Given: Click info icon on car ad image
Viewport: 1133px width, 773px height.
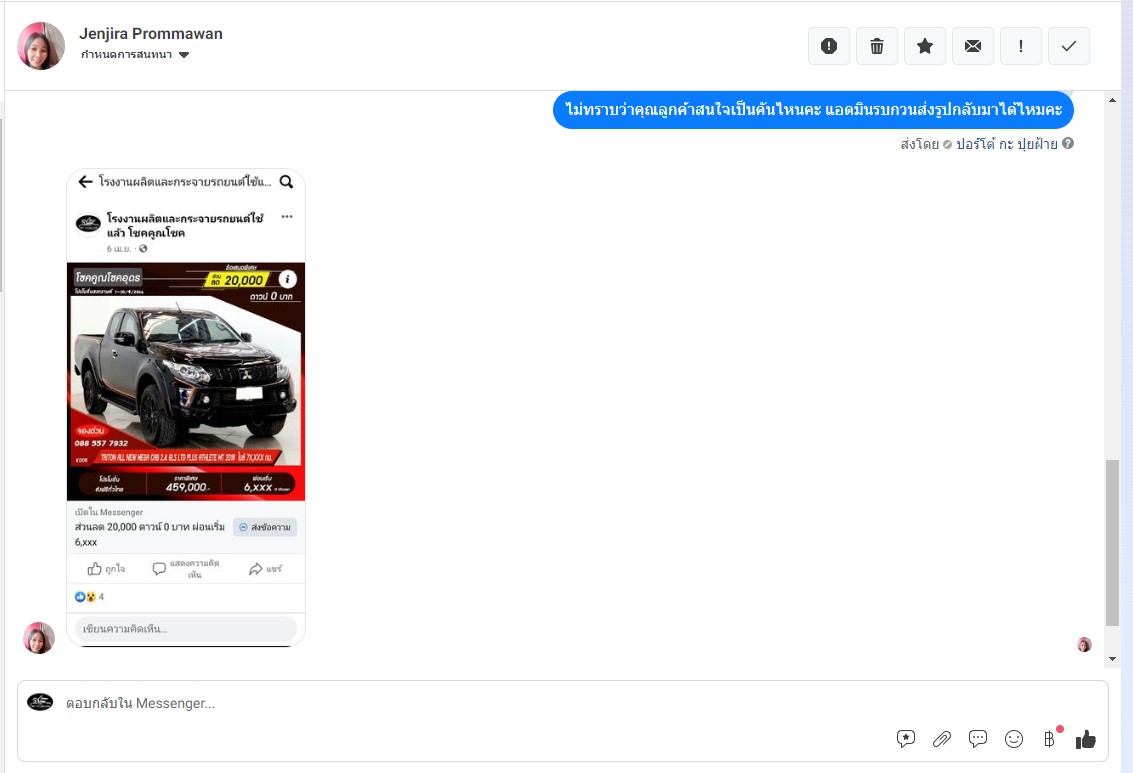Looking at the screenshot, I should tap(288, 279).
